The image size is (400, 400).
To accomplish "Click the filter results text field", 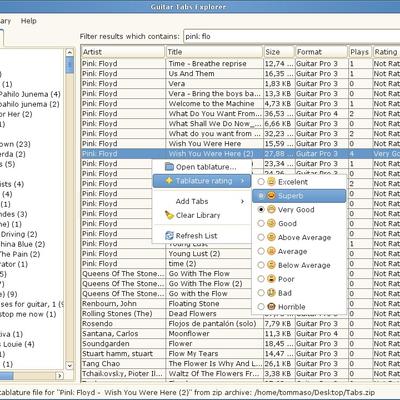I will pos(292,36).
